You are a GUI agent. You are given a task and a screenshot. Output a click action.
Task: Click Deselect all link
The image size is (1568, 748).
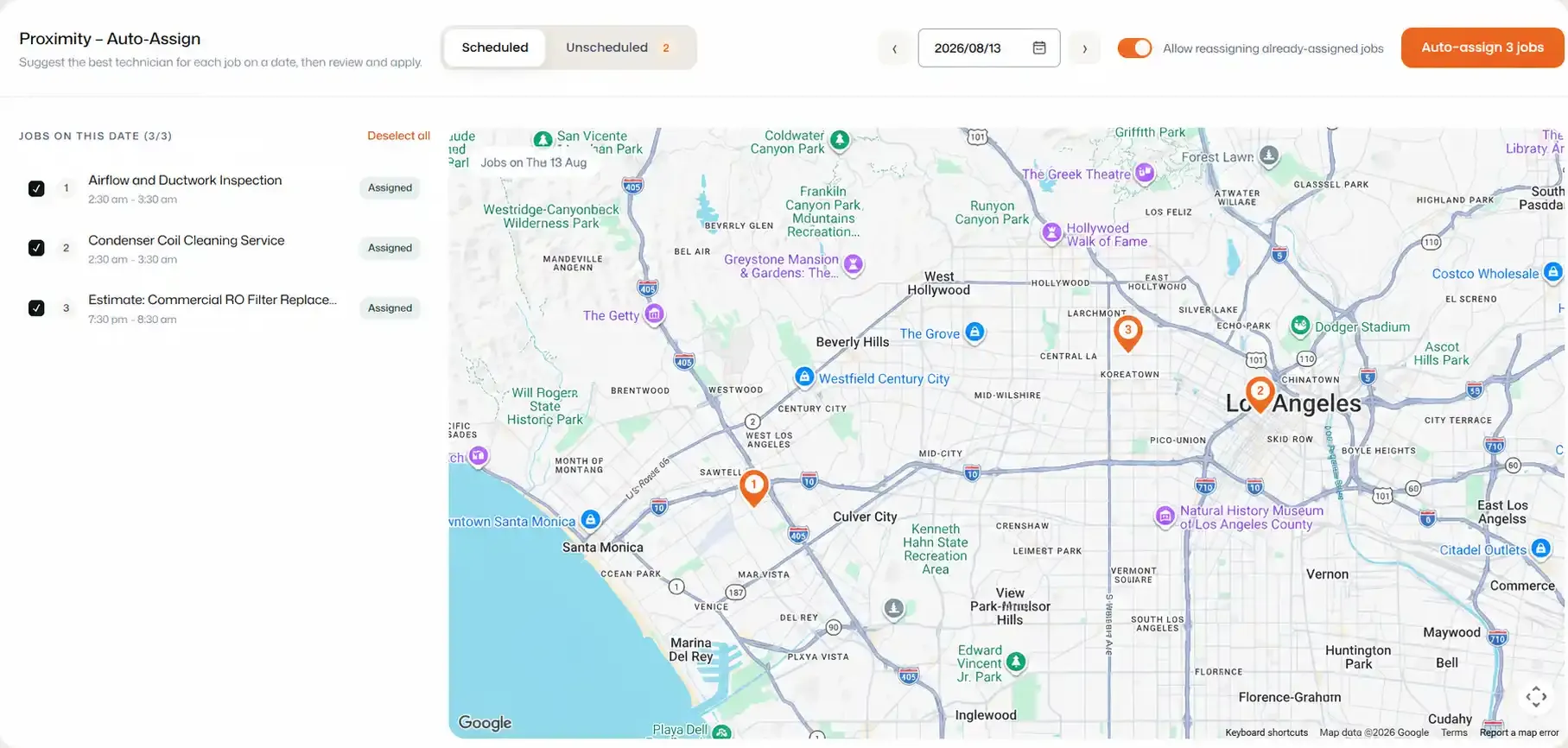click(x=398, y=136)
